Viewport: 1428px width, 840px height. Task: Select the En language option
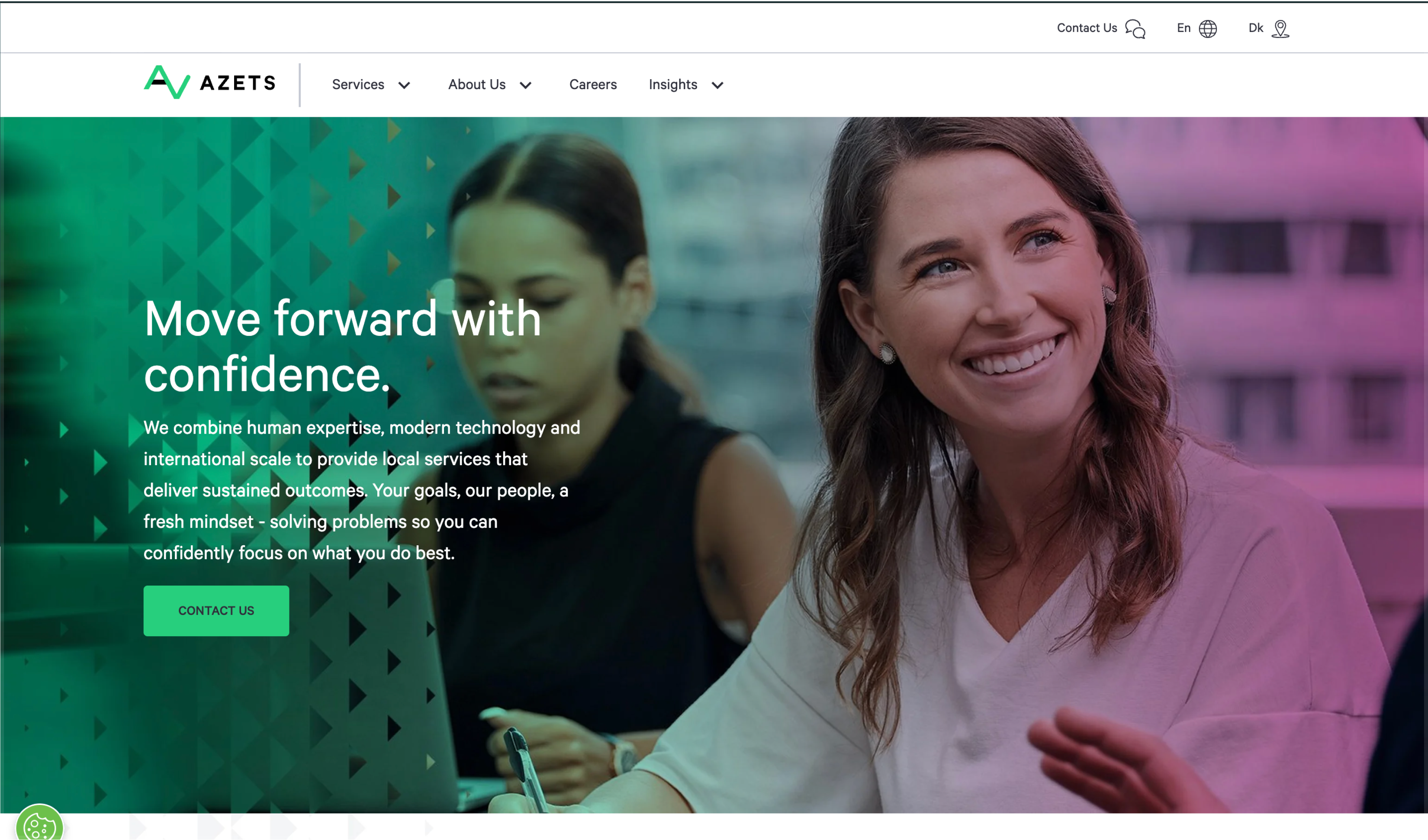[x=1183, y=28]
